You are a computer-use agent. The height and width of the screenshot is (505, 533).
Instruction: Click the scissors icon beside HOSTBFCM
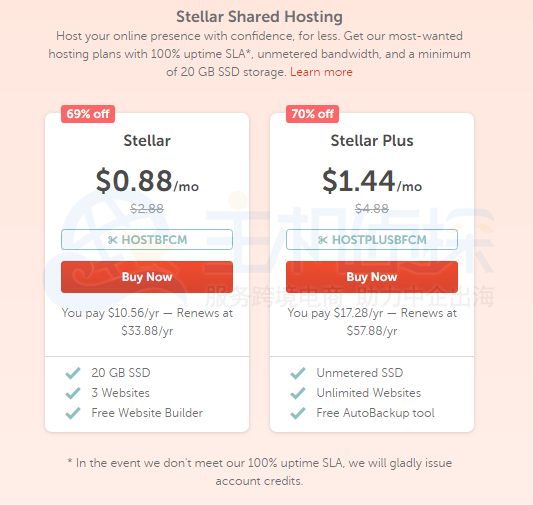tap(113, 240)
